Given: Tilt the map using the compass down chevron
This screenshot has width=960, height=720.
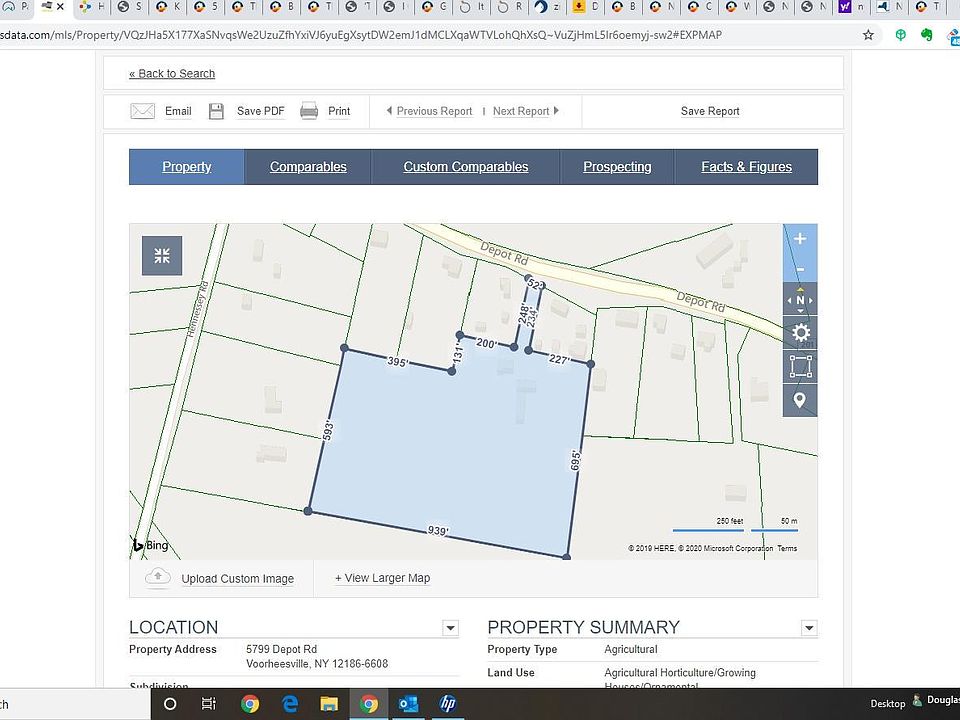Looking at the screenshot, I should point(800,310).
